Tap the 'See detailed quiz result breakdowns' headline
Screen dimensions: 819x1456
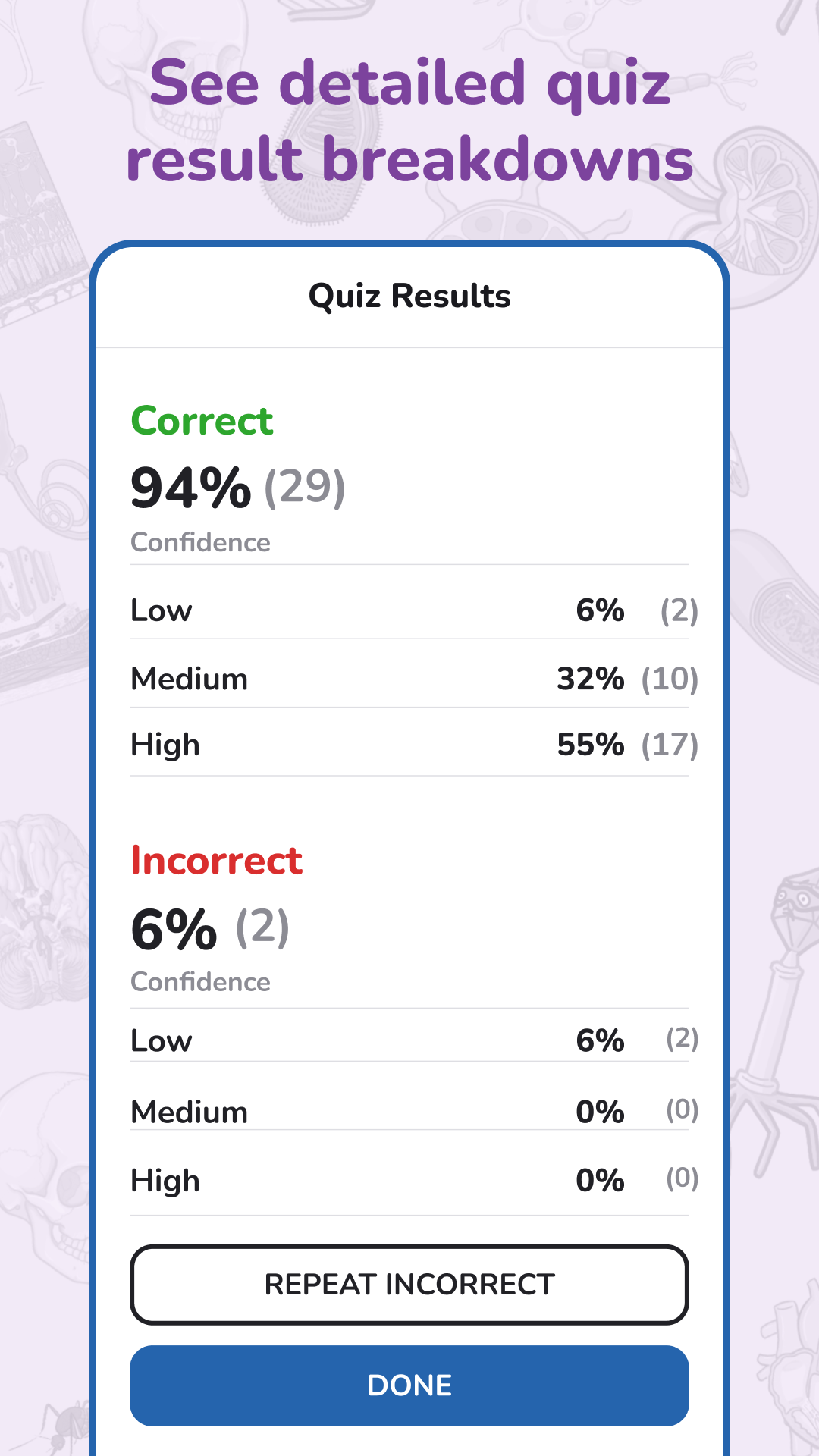point(409,121)
